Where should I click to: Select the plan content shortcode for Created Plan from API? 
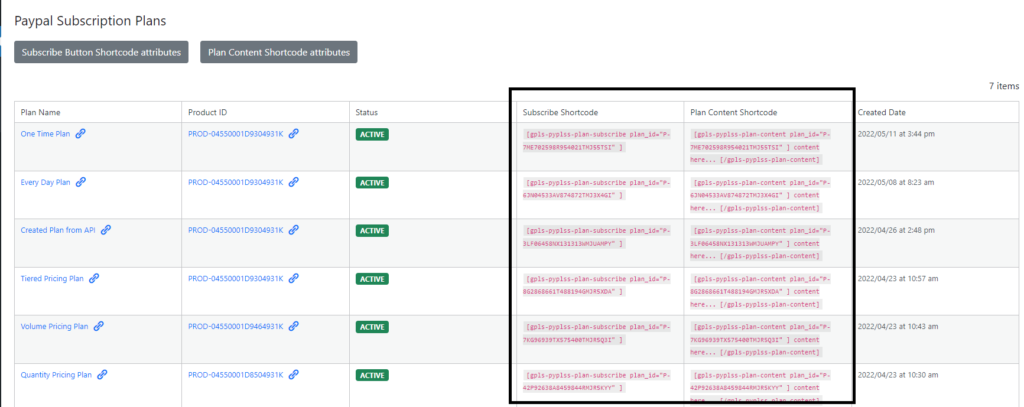[761, 244]
